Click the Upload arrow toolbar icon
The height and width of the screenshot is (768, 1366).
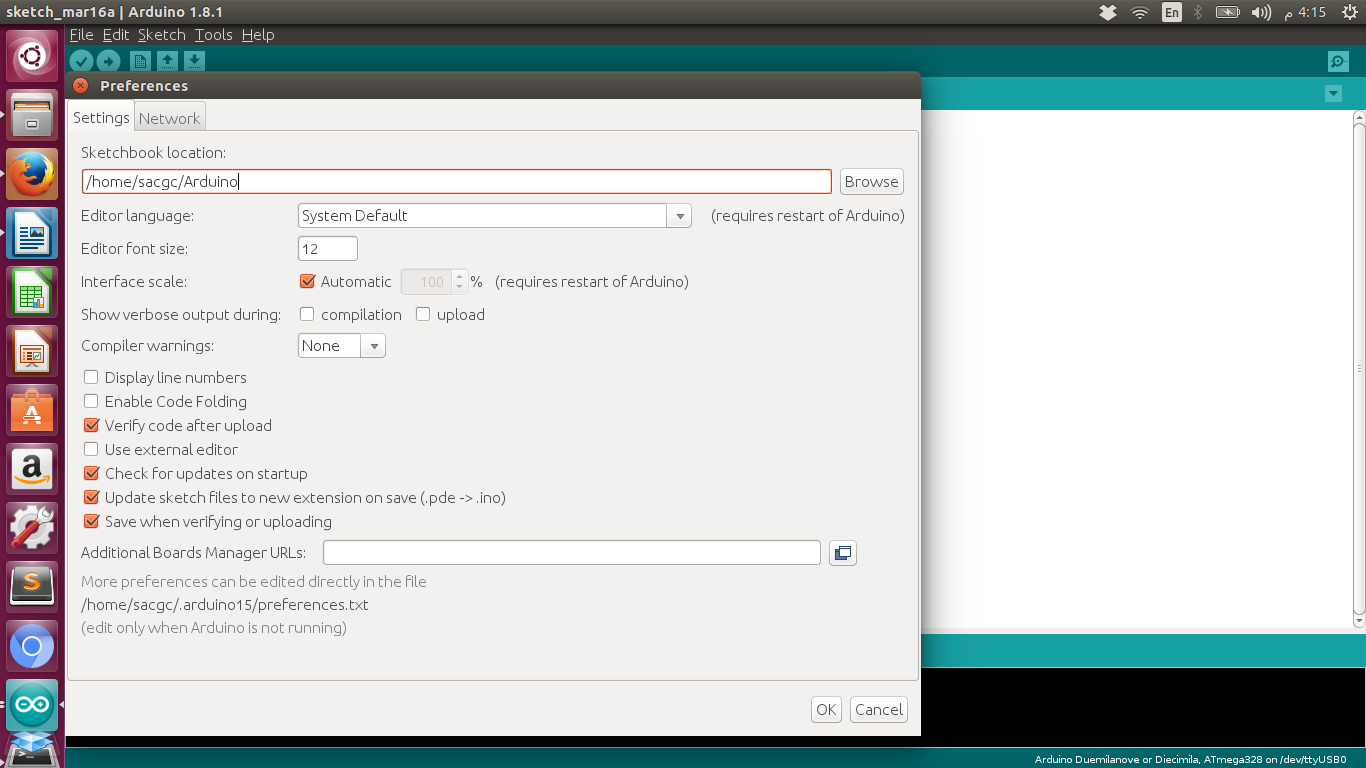[x=108, y=61]
